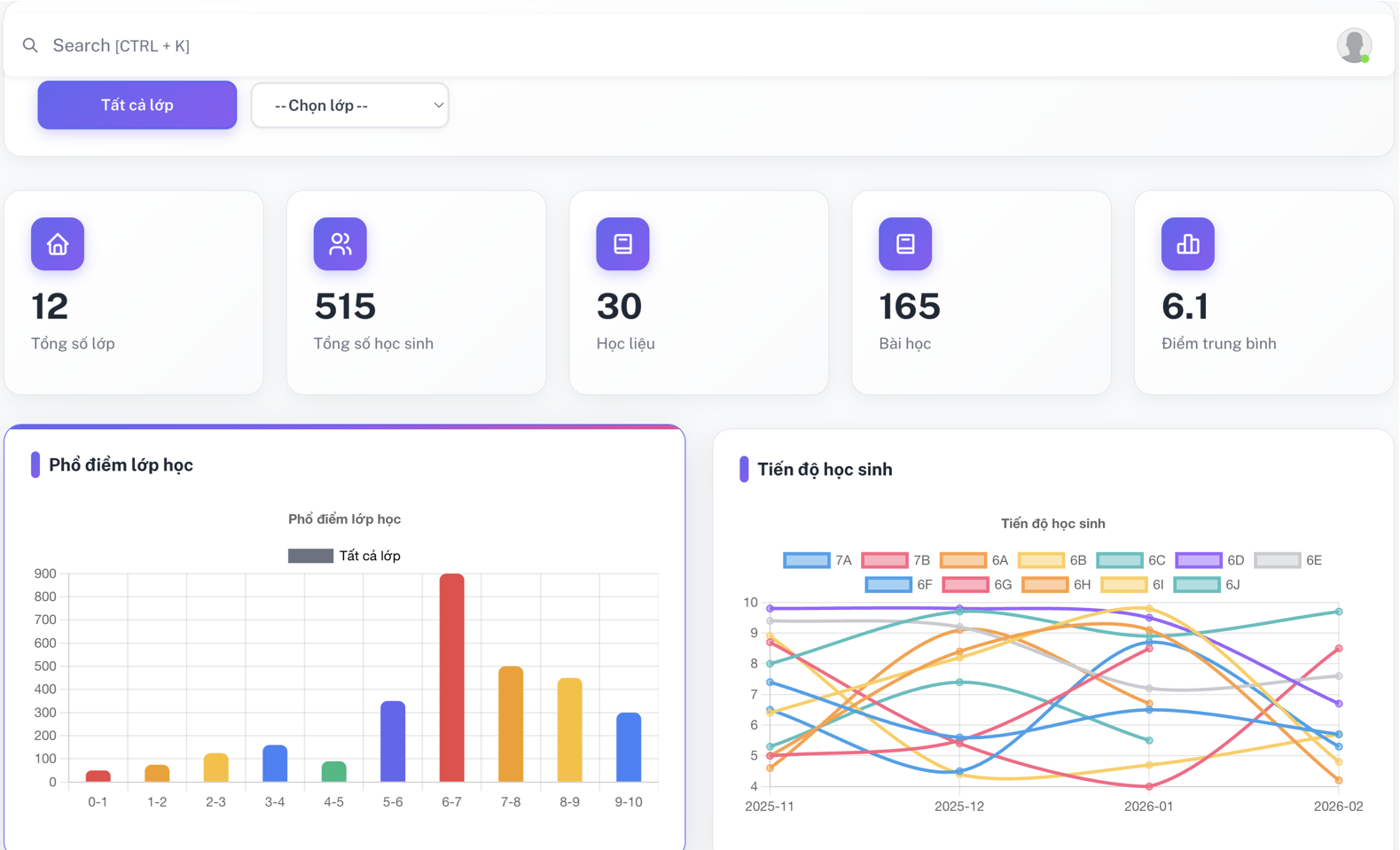The width and height of the screenshot is (1400, 850).
Task: Open the user avatar profile menu
Action: tap(1353, 45)
